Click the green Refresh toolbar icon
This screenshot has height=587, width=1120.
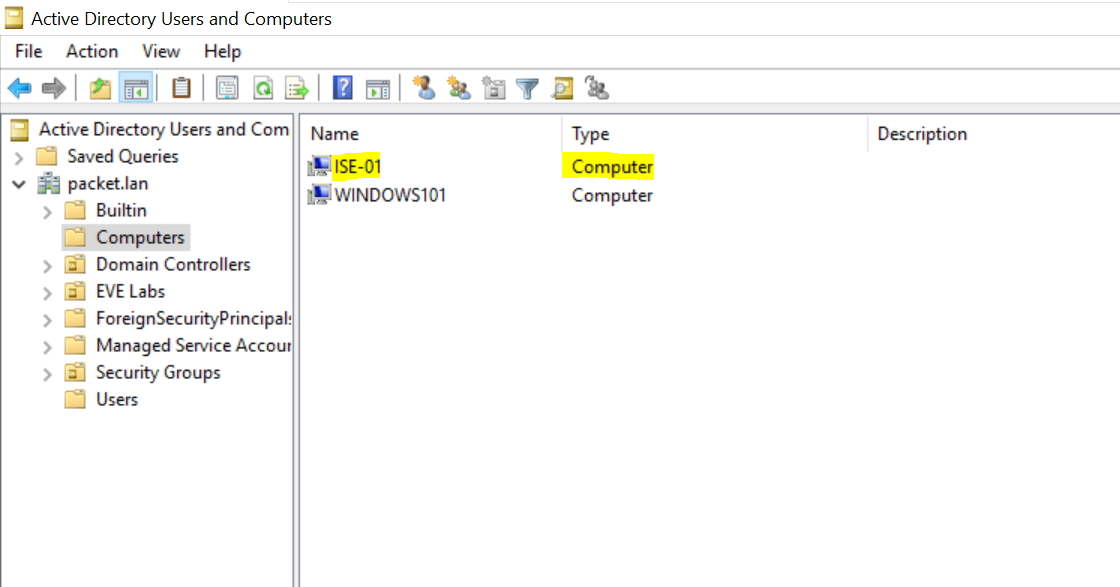(x=263, y=89)
